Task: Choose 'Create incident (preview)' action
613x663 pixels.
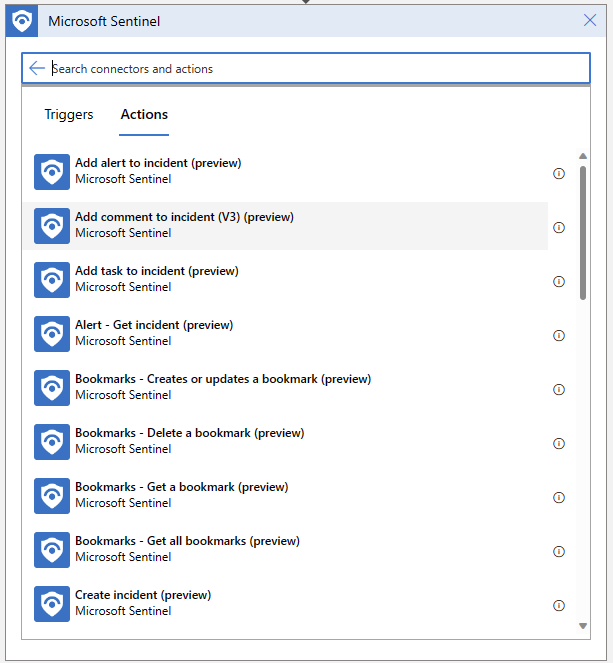Action: pos(285,604)
